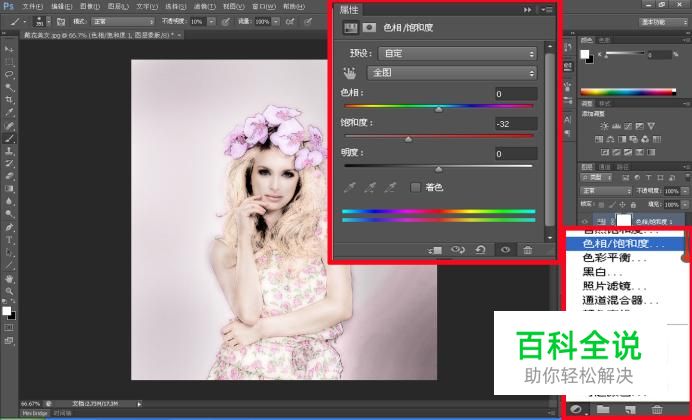Select the Zoom tool

[9, 291]
